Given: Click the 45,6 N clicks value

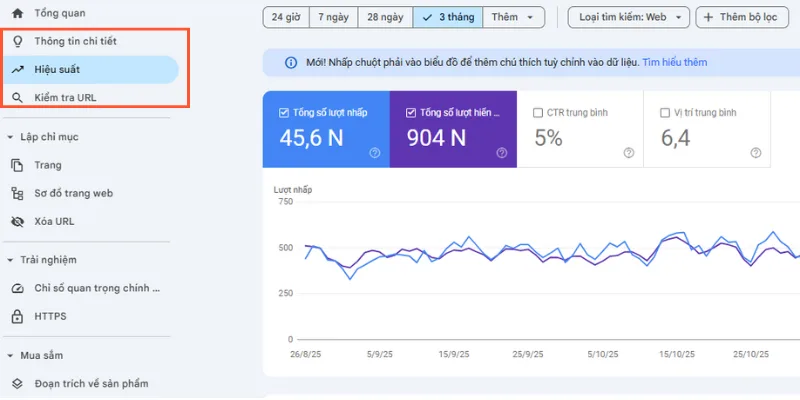Looking at the screenshot, I should (311, 138).
